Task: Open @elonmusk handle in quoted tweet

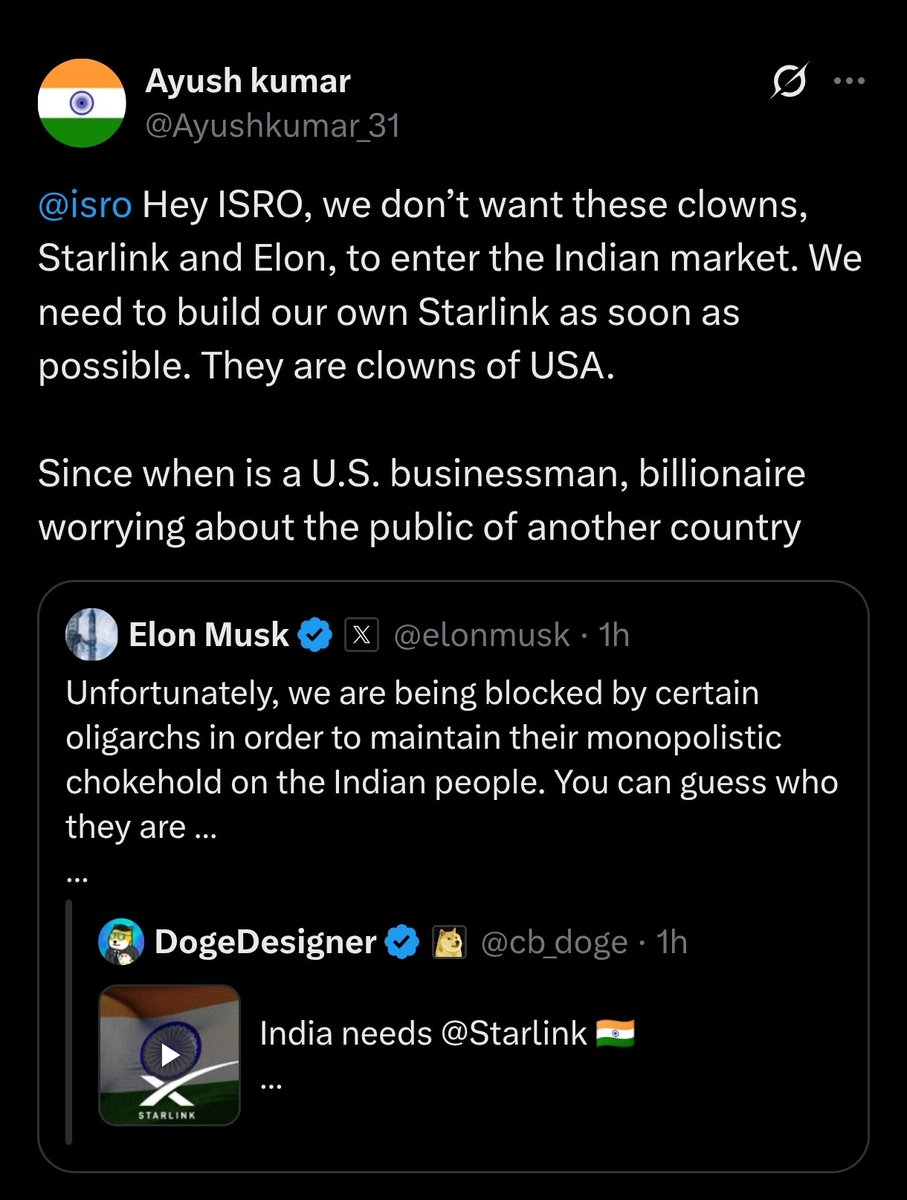Action: (x=483, y=635)
